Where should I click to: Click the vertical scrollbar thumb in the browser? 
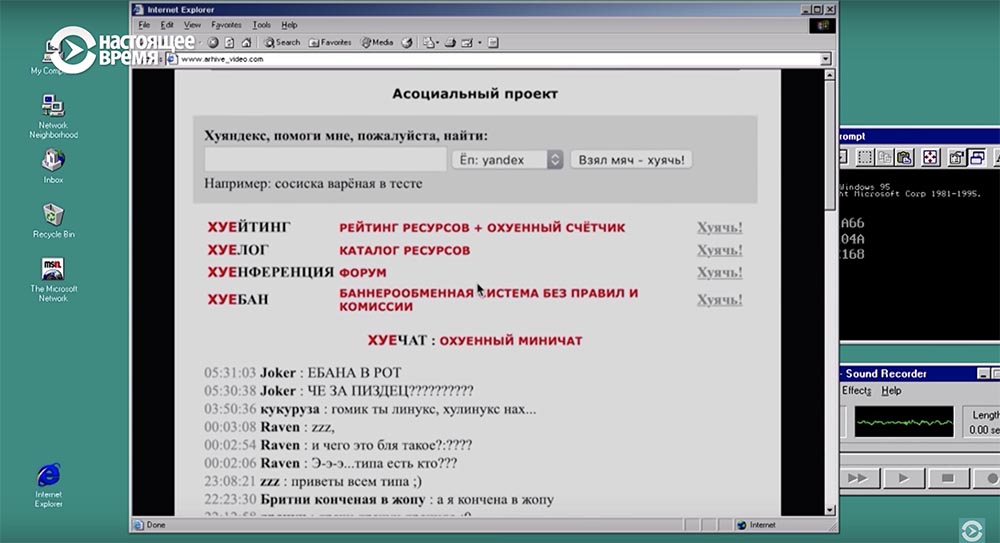click(830, 145)
